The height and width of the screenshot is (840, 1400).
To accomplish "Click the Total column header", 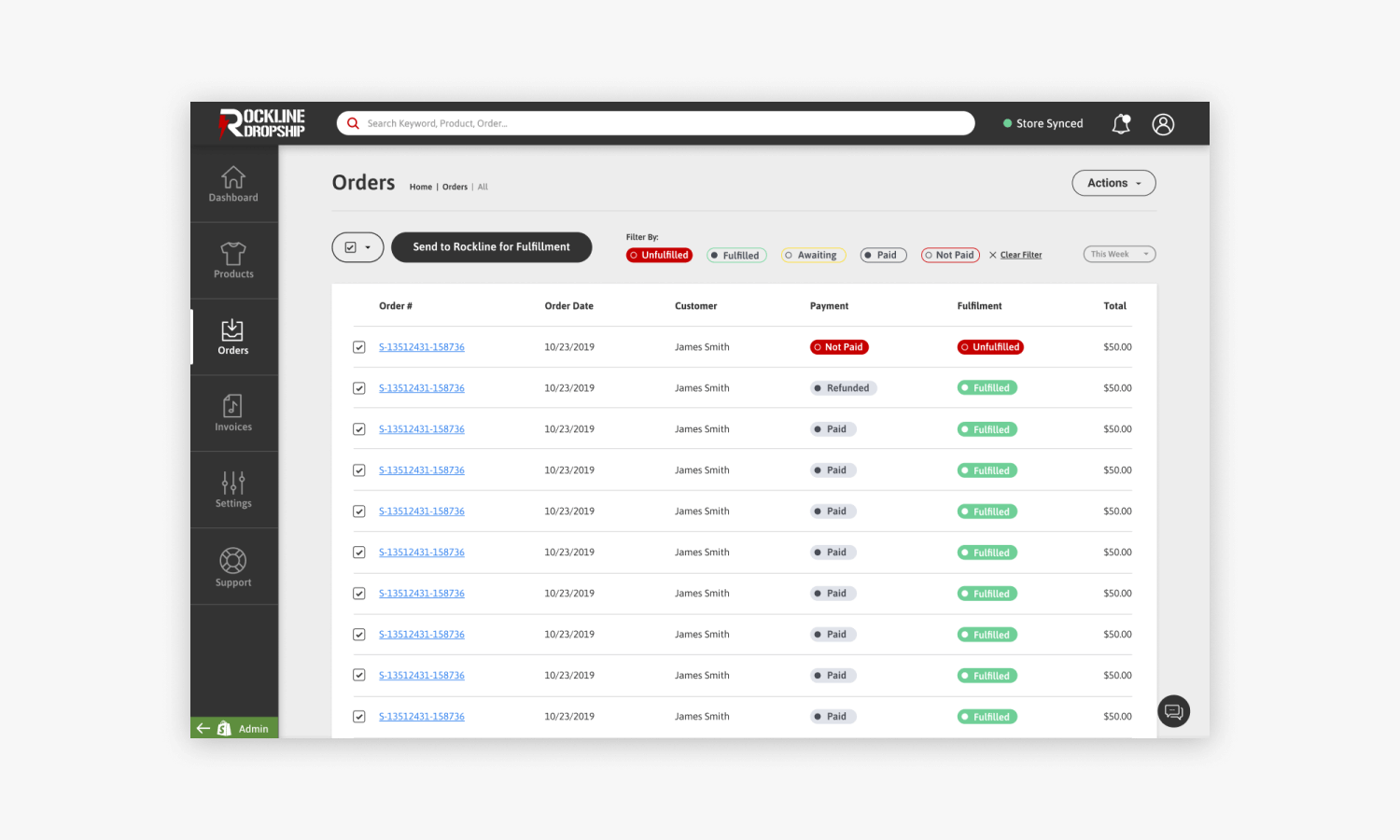I will tap(1115, 306).
